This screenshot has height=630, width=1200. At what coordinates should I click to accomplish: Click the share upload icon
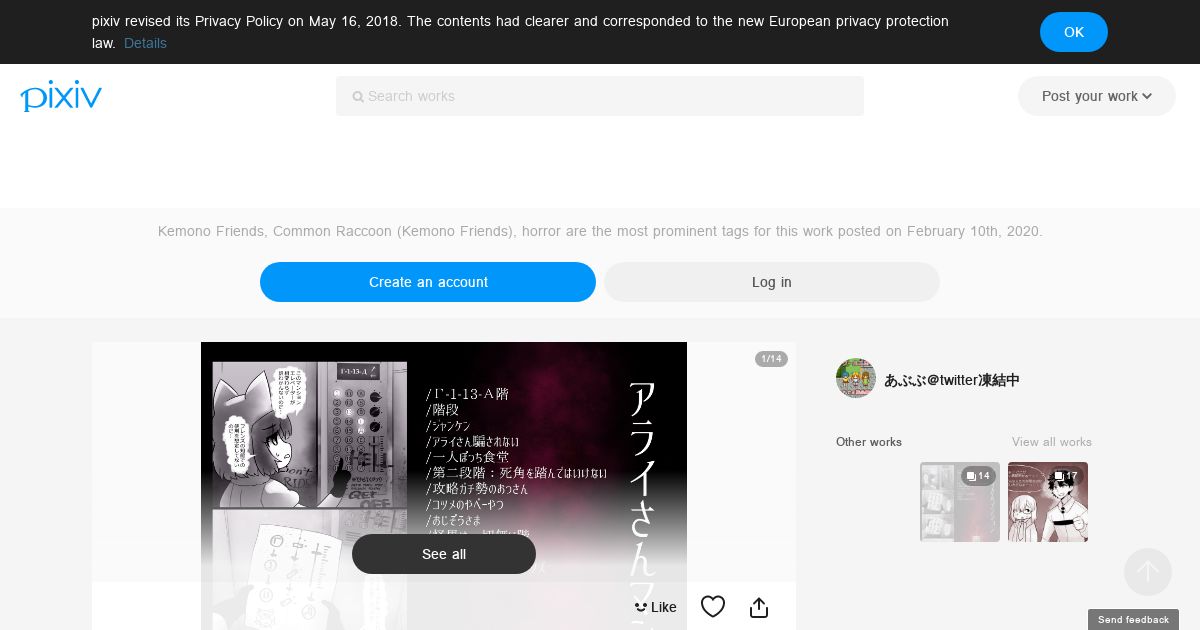coord(759,607)
